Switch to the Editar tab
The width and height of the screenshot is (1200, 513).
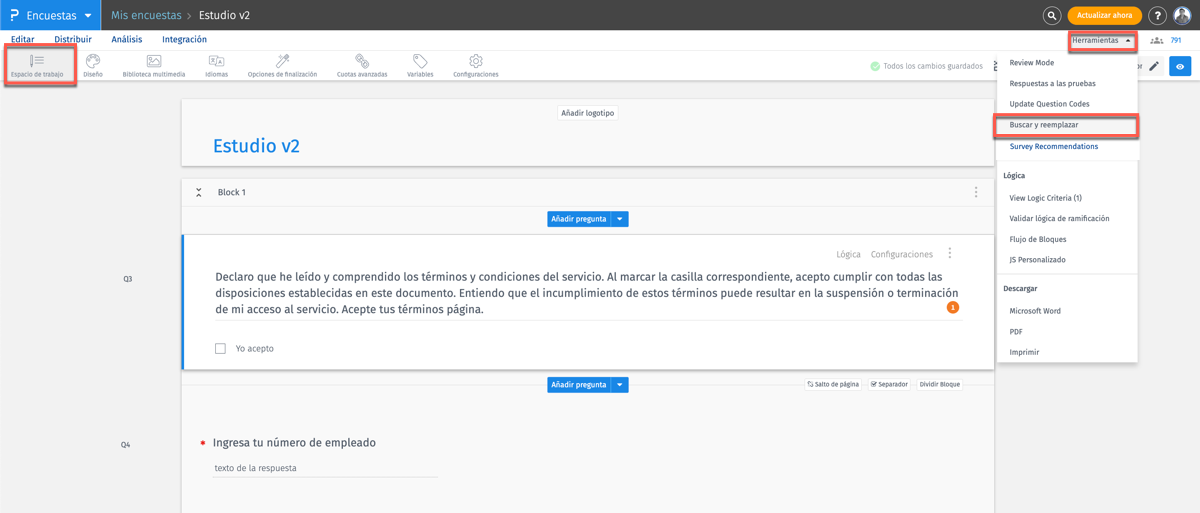pyautogui.click(x=22, y=40)
